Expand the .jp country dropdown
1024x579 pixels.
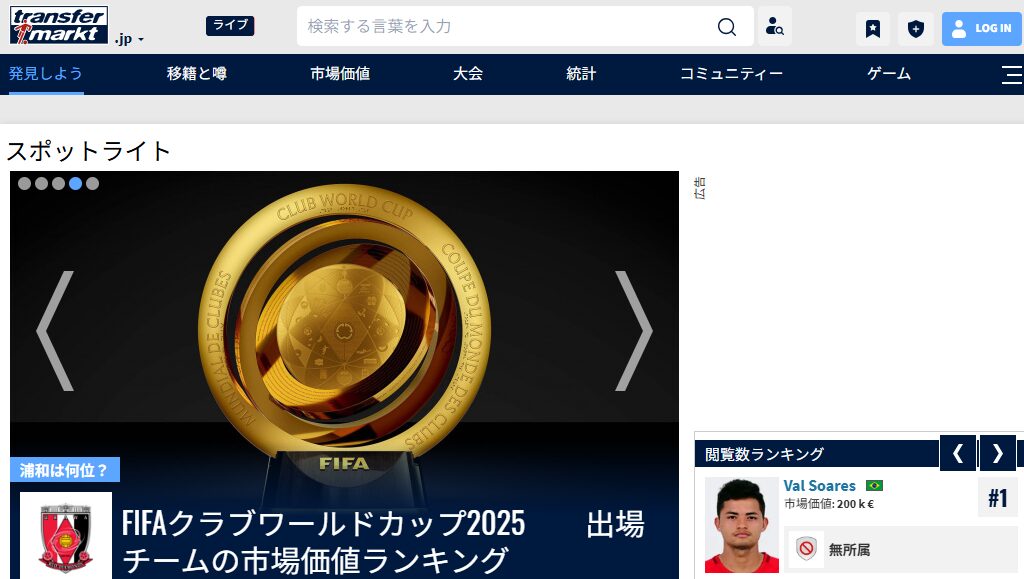(129, 39)
